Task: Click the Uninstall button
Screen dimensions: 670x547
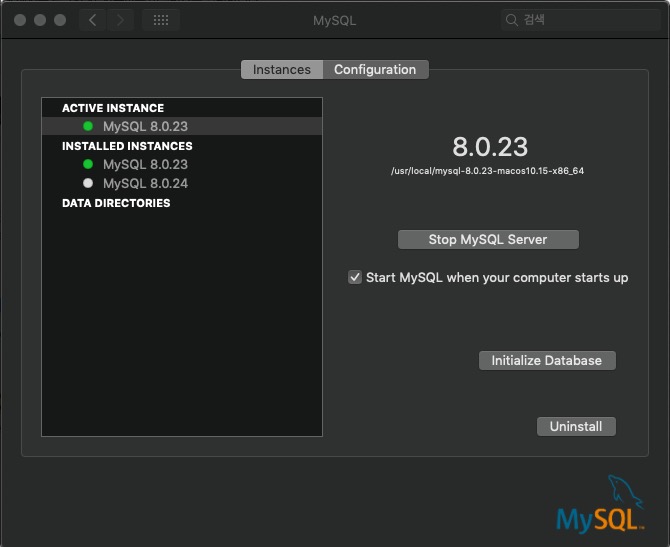Action: tap(576, 426)
